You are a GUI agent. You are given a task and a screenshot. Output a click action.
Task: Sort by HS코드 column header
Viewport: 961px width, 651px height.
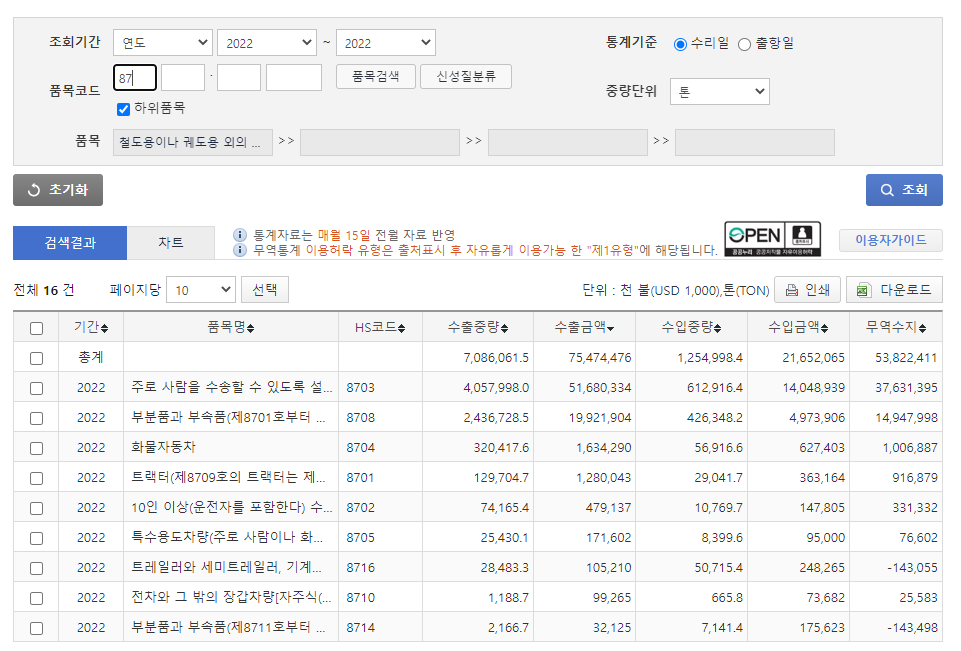pos(380,327)
